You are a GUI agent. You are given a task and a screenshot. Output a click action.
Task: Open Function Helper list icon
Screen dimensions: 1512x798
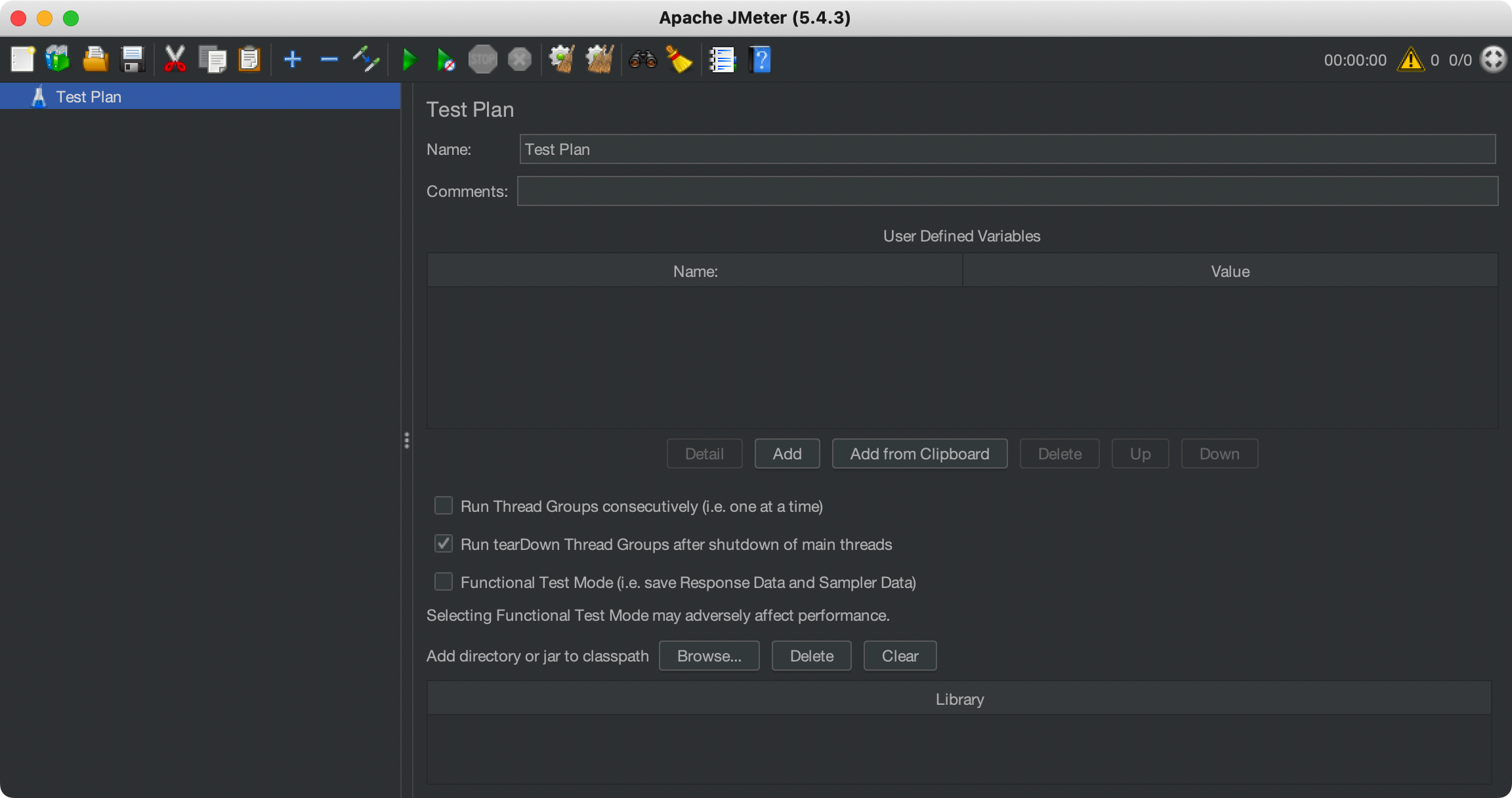pyautogui.click(x=723, y=60)
